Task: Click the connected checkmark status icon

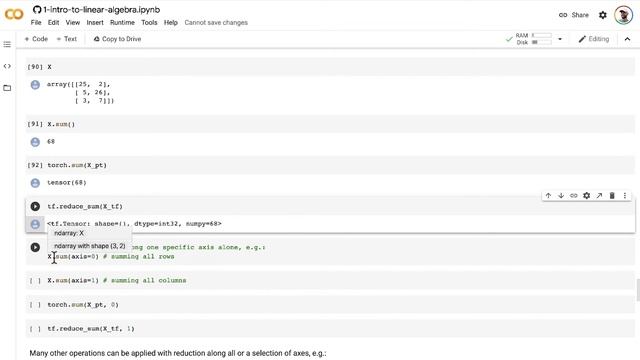Action: point(509,39)
